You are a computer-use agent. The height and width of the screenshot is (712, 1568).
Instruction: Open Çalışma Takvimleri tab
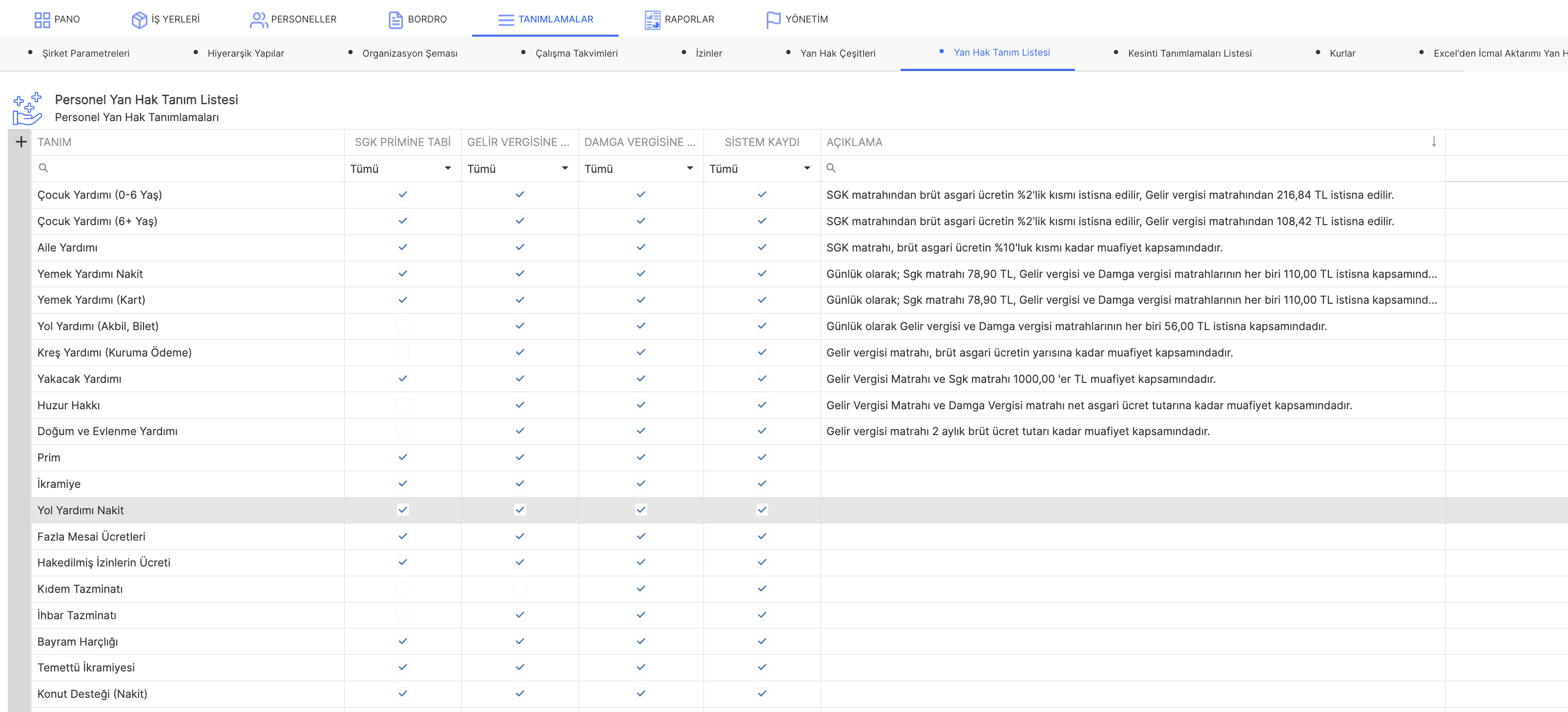click(577, 53)
